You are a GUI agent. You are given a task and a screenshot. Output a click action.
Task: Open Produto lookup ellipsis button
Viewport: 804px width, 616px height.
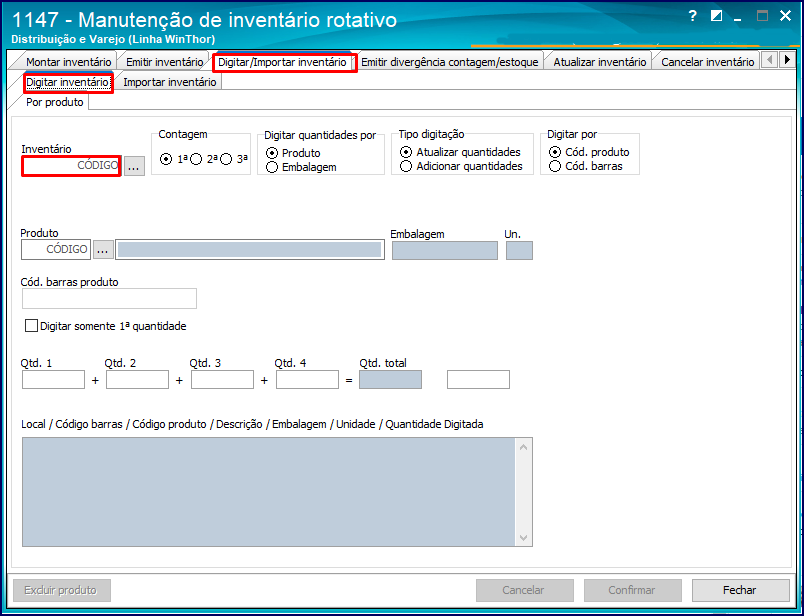point(103,250)
